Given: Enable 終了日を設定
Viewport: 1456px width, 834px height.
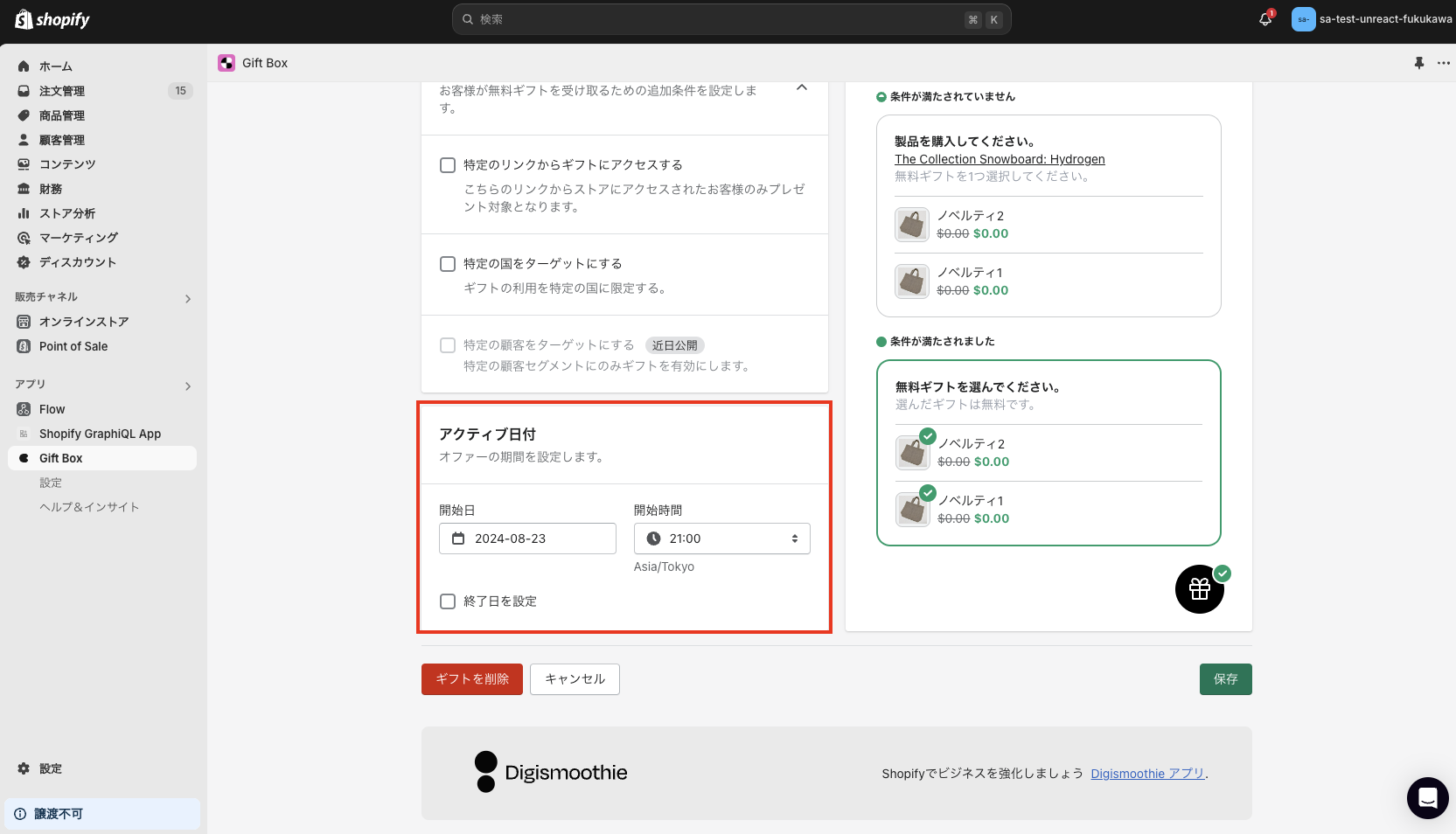Looking at the screenshot, I should [x=447, y=601].
